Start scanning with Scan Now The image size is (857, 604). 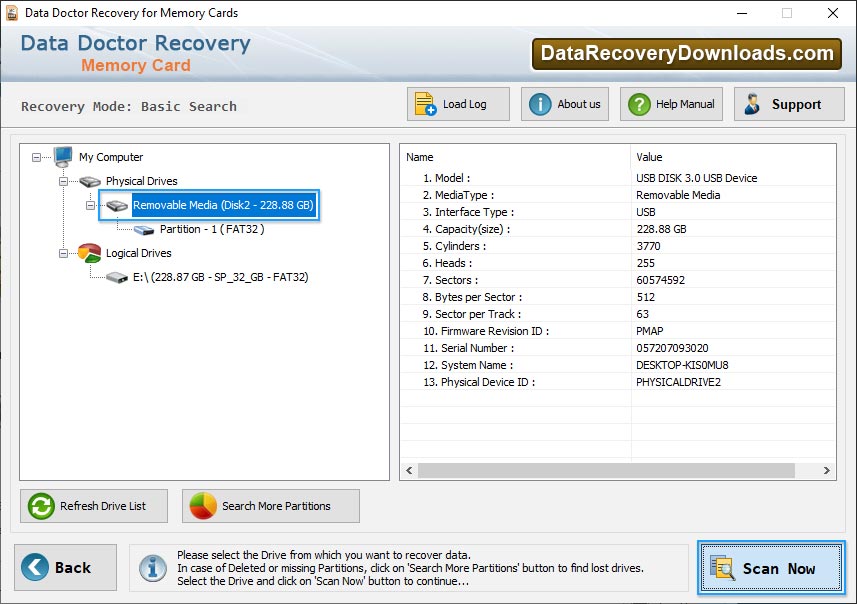771,568
